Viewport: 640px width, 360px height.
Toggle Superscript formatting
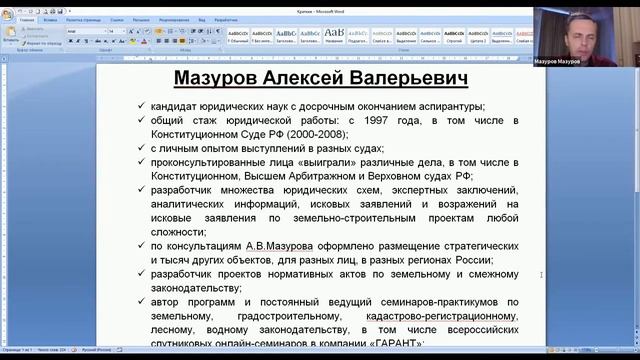click(113, 41)
